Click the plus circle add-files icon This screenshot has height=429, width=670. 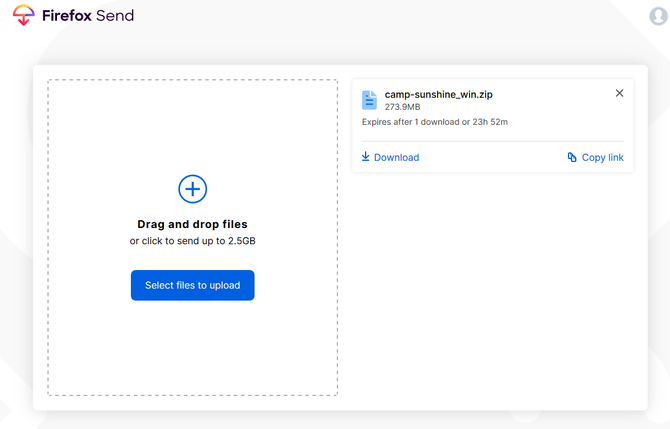[193, 189]
